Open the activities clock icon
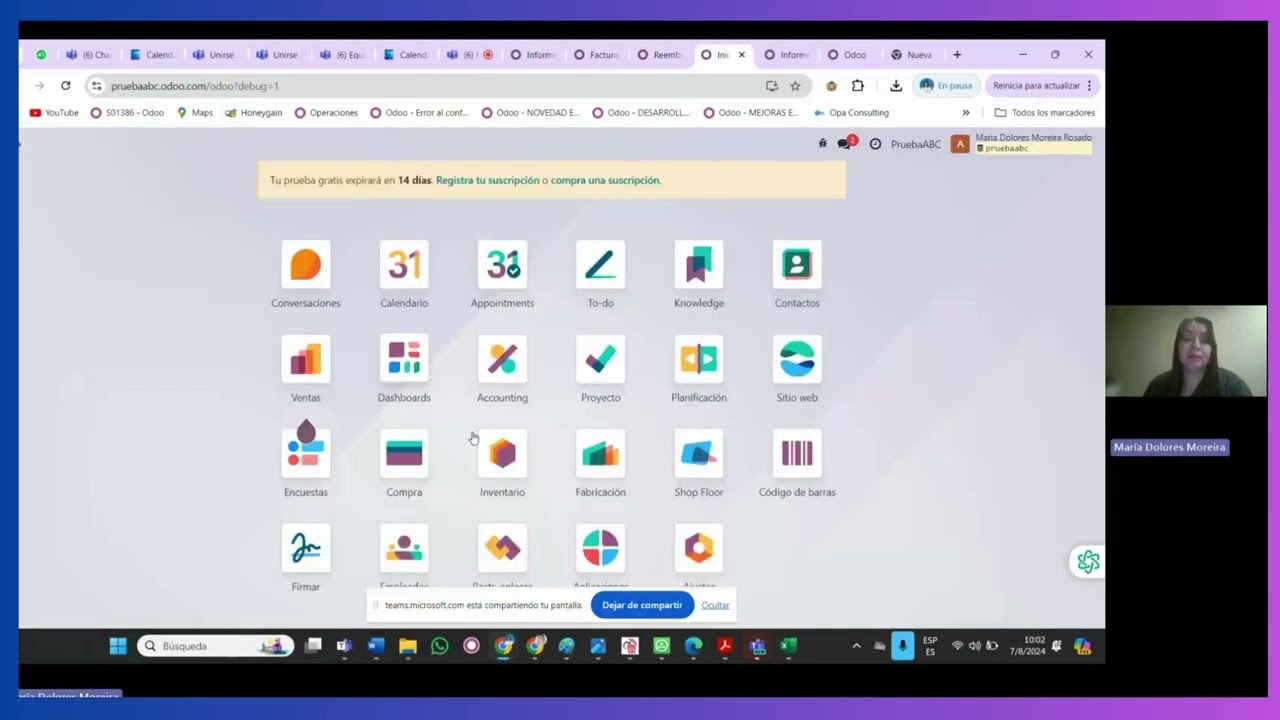The image size is (1280, 720). [875, 144]
